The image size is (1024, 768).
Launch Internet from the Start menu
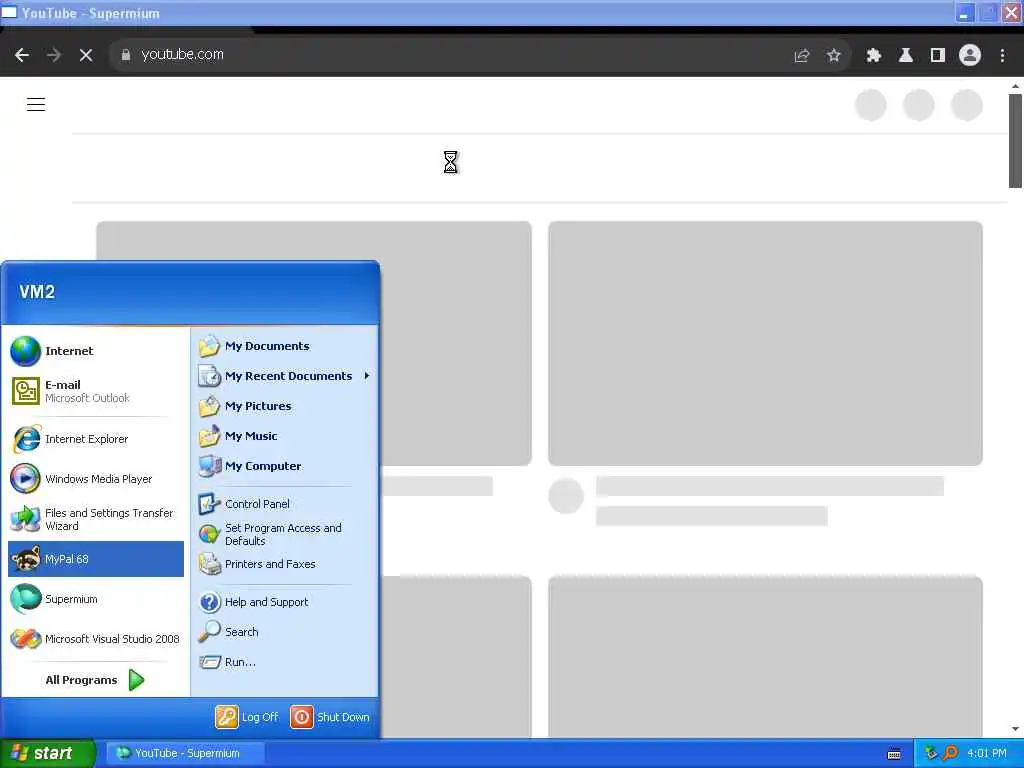coord(95,351)
